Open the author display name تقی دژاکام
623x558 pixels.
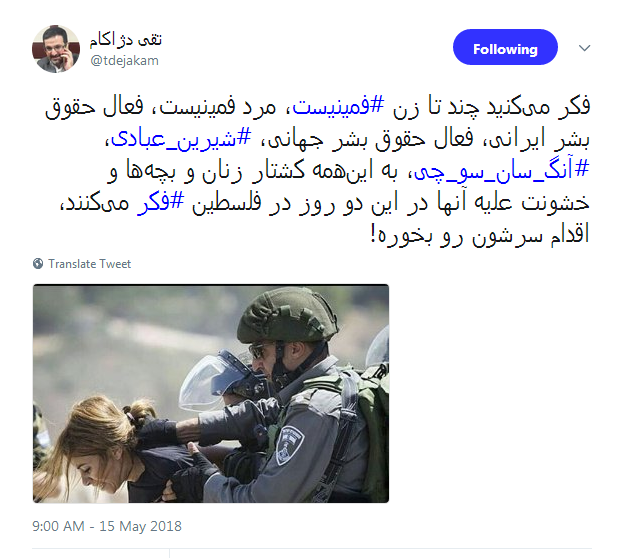tap(126, 39)
